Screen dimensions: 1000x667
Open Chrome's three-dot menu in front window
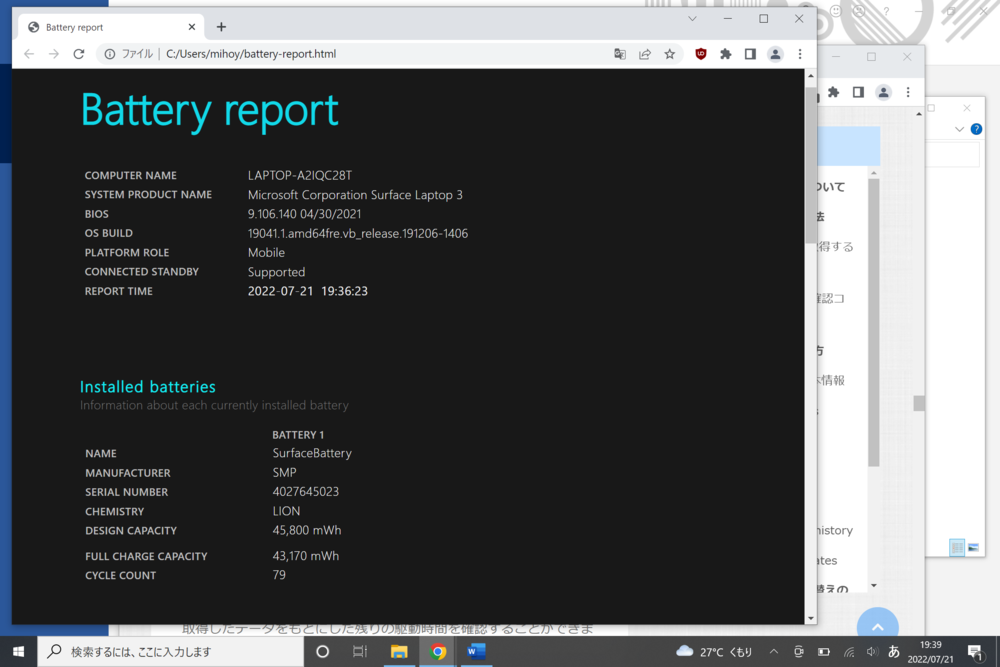tap(800, 54)
